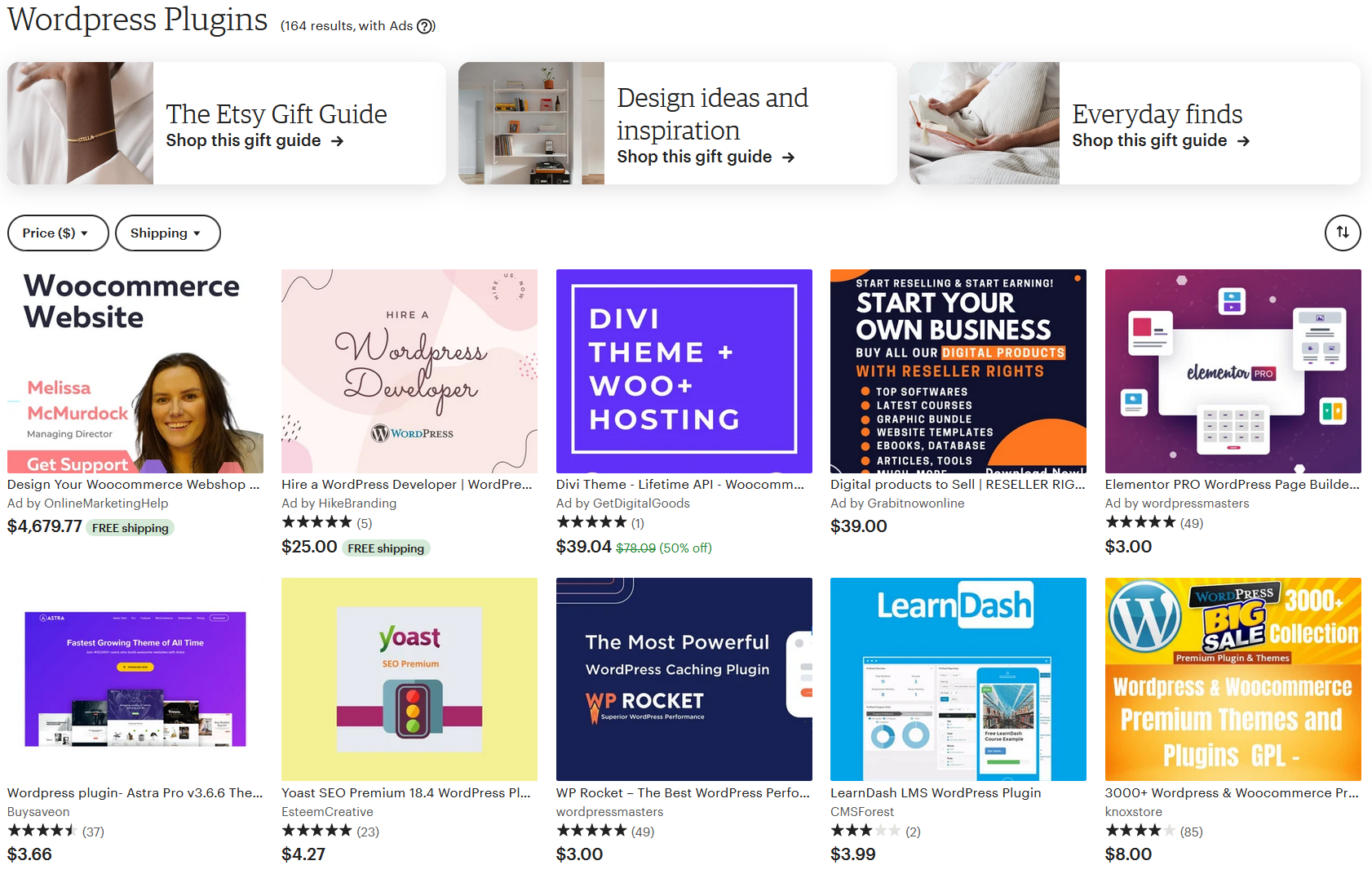Click the $3.99 price

click(x=853, y=854)
